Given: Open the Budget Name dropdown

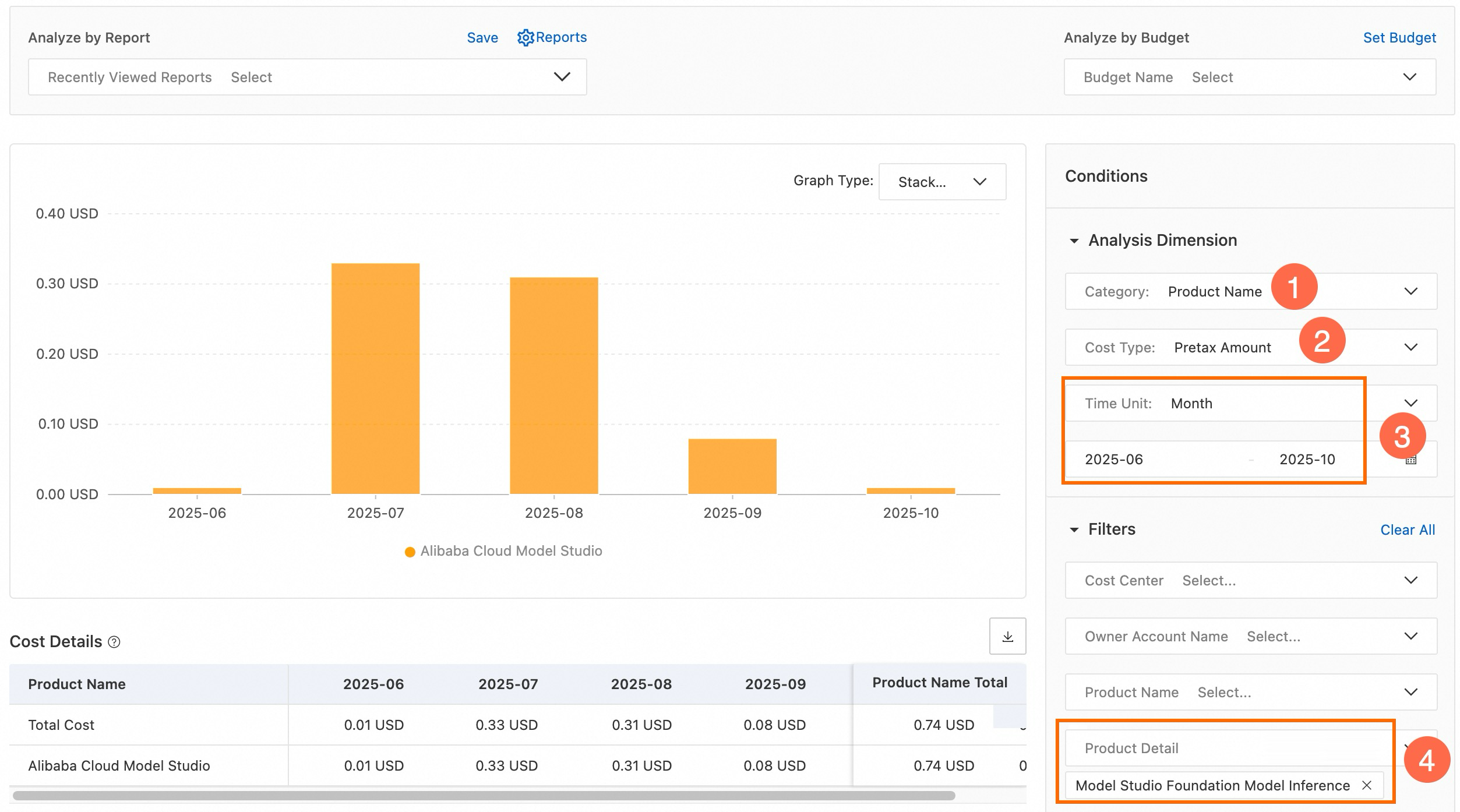Looking at the screenshot, I should 1250,77.
